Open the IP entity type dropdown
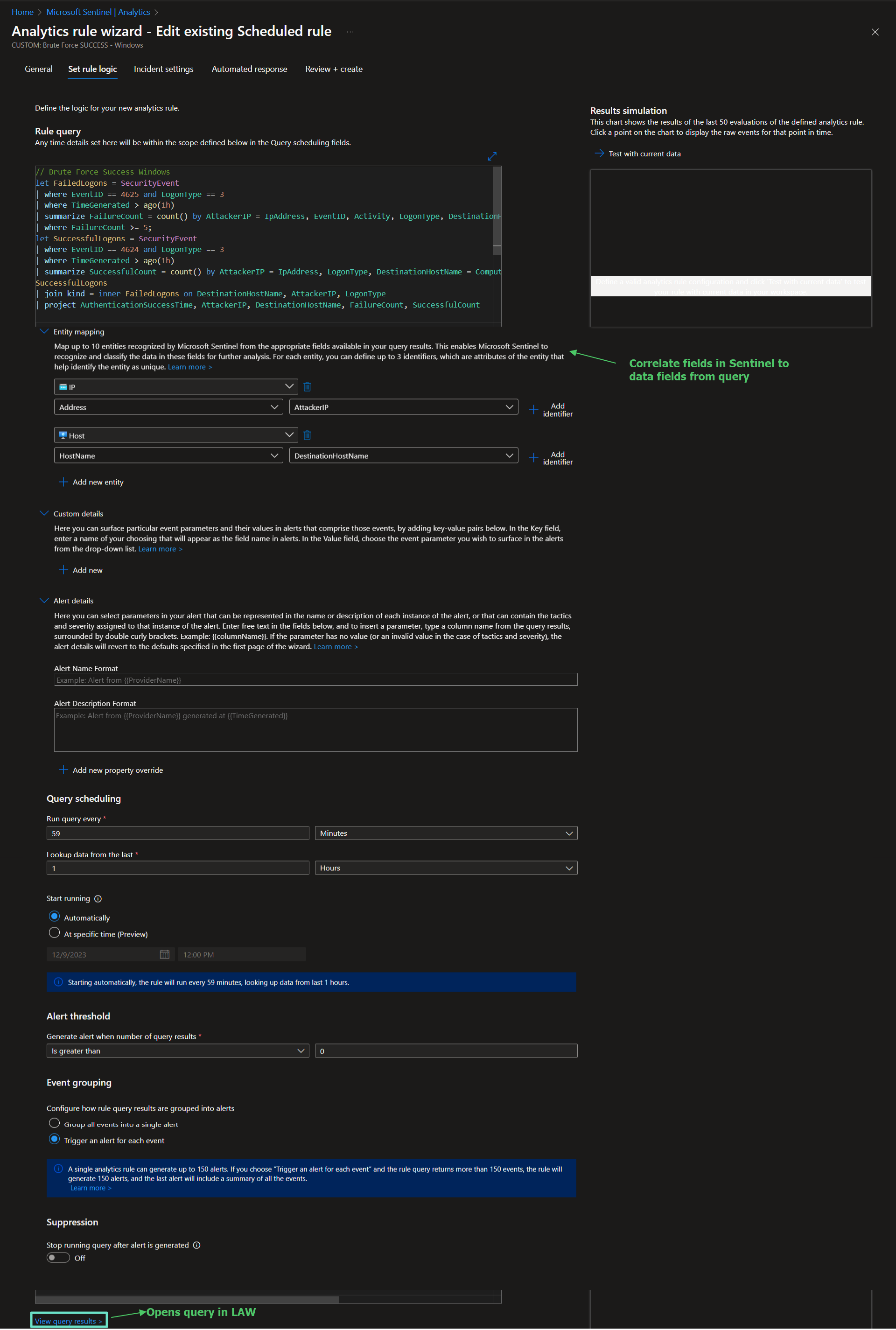 click(x=176, y=387)
